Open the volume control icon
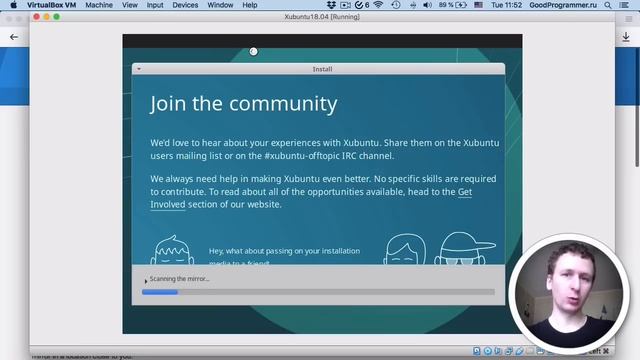Image resolution: width=640 pixels, height=360 pixels. 427,5
